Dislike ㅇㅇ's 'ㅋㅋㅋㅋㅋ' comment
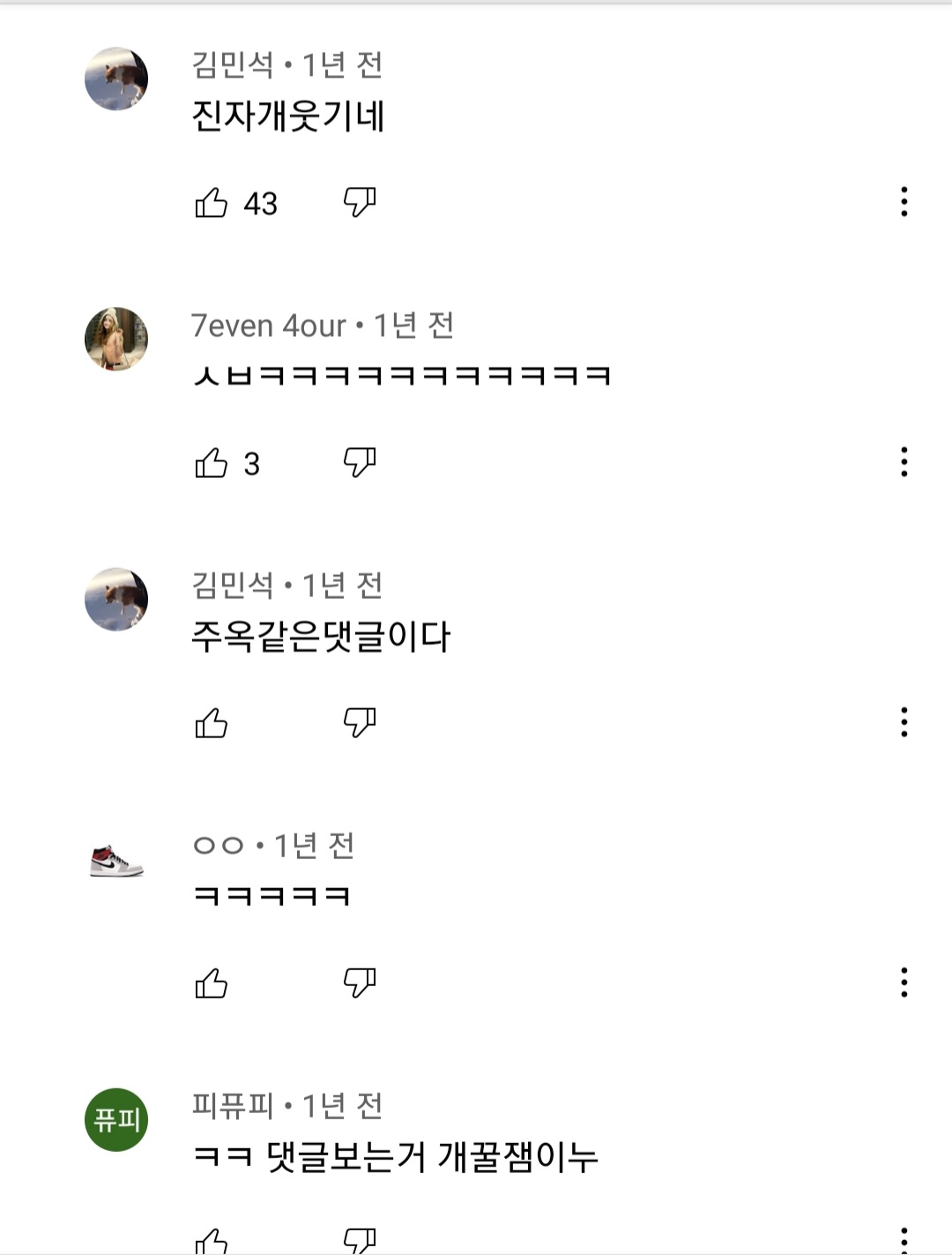Image resolution: width=952 pixels, height=1255 pixels. [359, 983]
